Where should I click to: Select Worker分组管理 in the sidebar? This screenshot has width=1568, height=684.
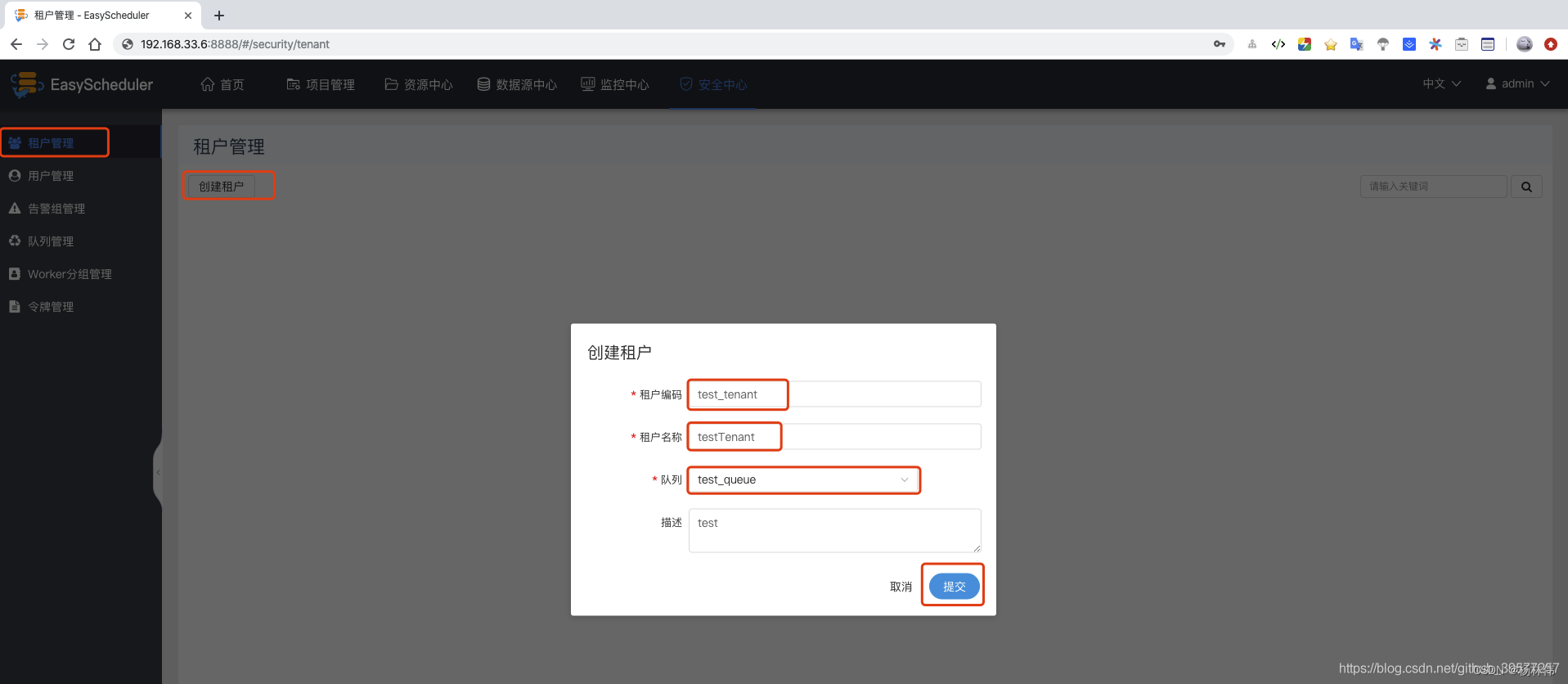(x=80, y=274)
